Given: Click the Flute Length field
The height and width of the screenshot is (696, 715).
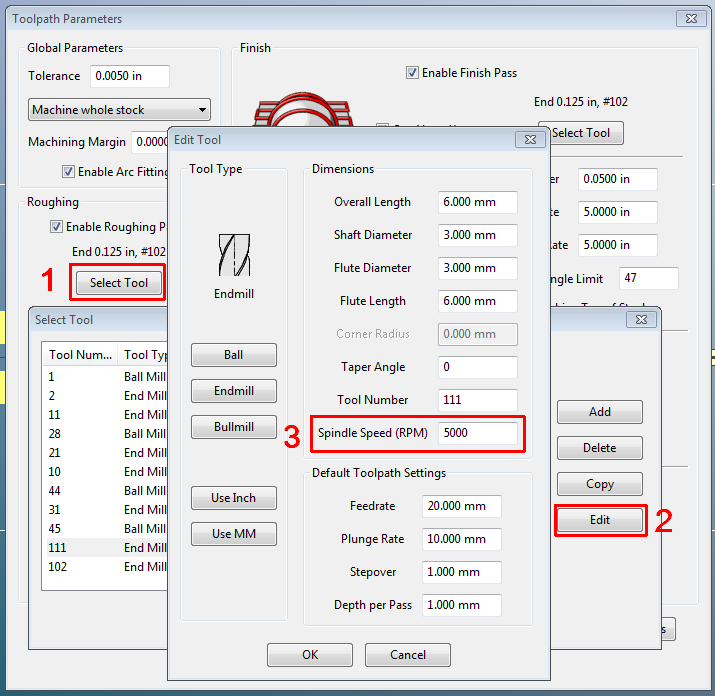Looking at the screenshot, I should (478, 301).
